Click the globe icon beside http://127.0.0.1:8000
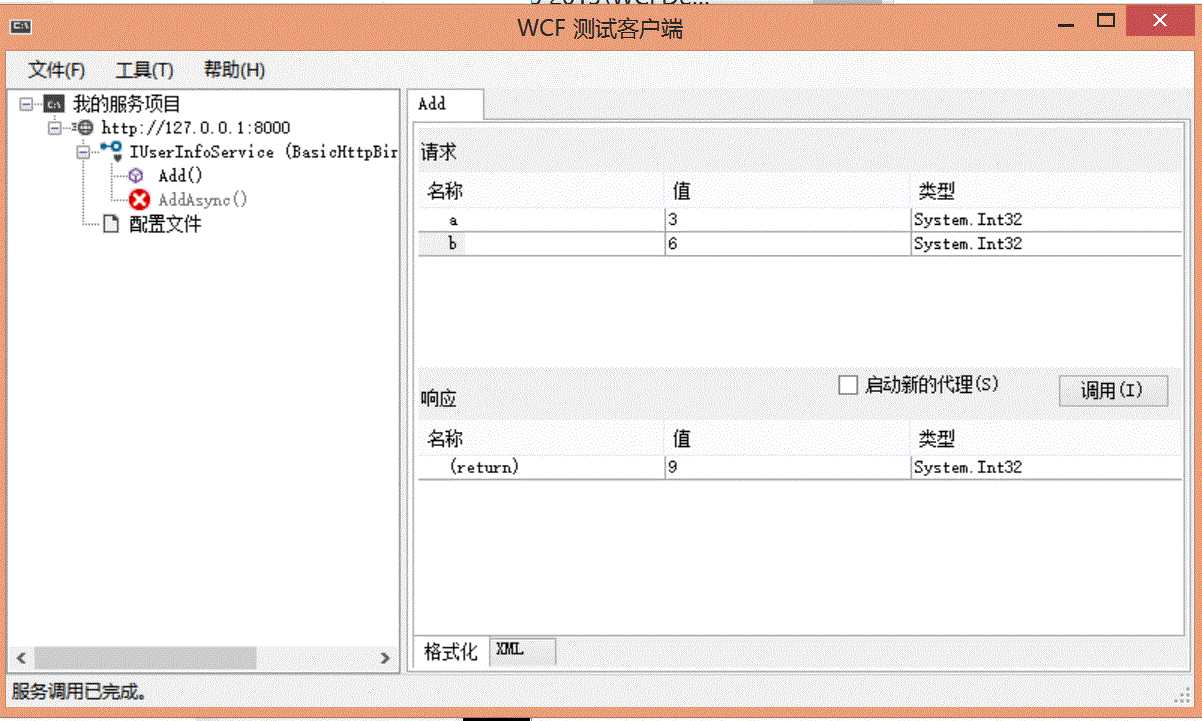Image resolution: width=1202 pixels, height=721 pixels. click(87, 127)
